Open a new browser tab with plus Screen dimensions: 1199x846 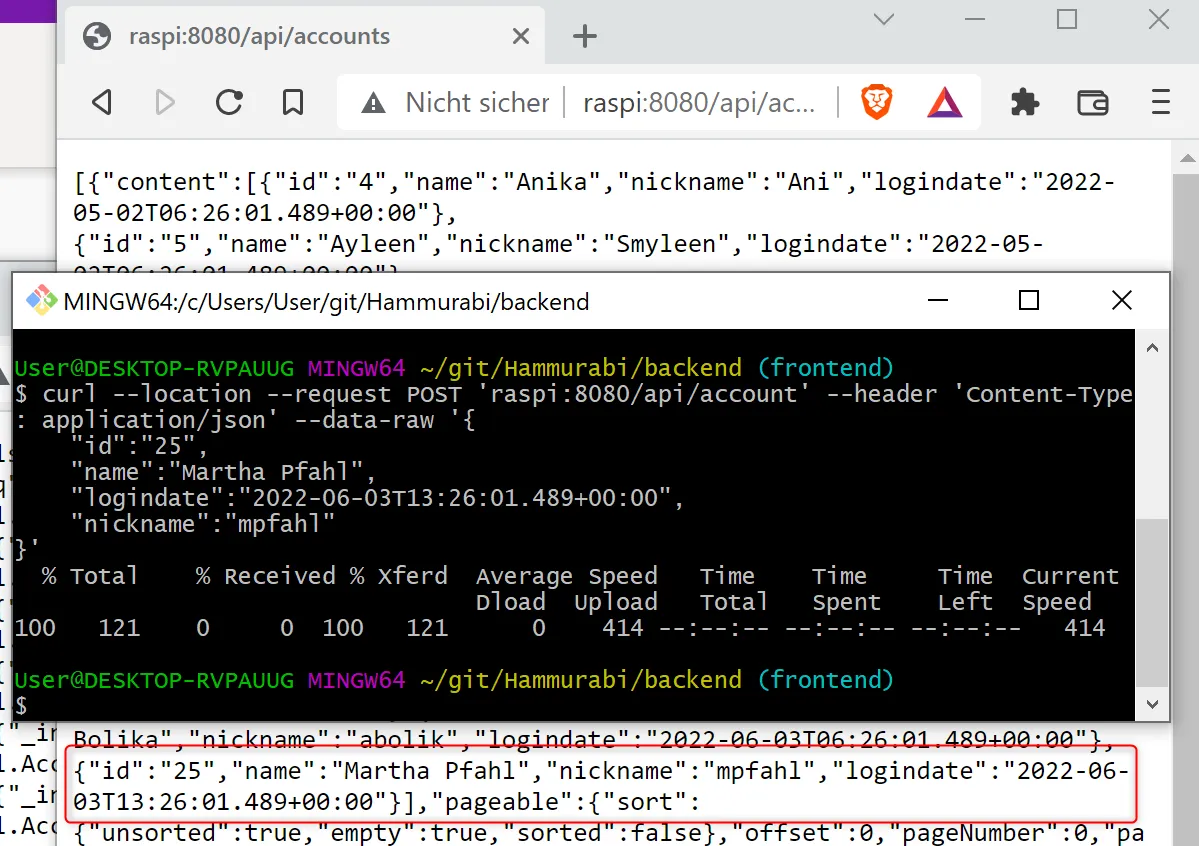584,36
